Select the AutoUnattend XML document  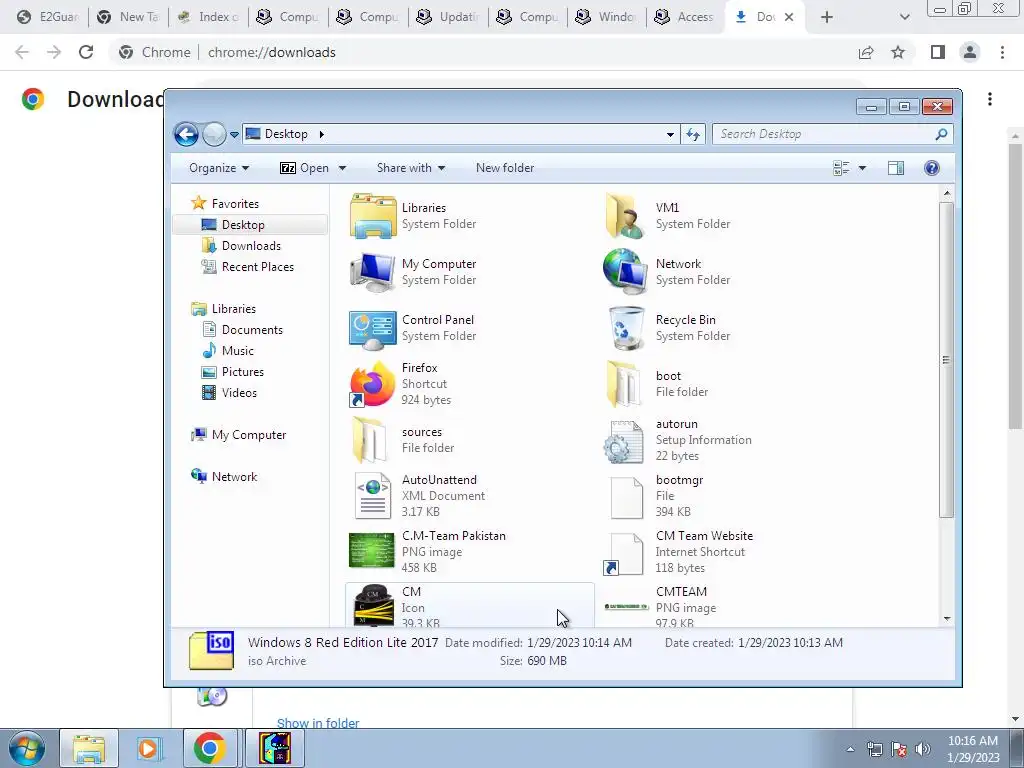coord(373,496)
